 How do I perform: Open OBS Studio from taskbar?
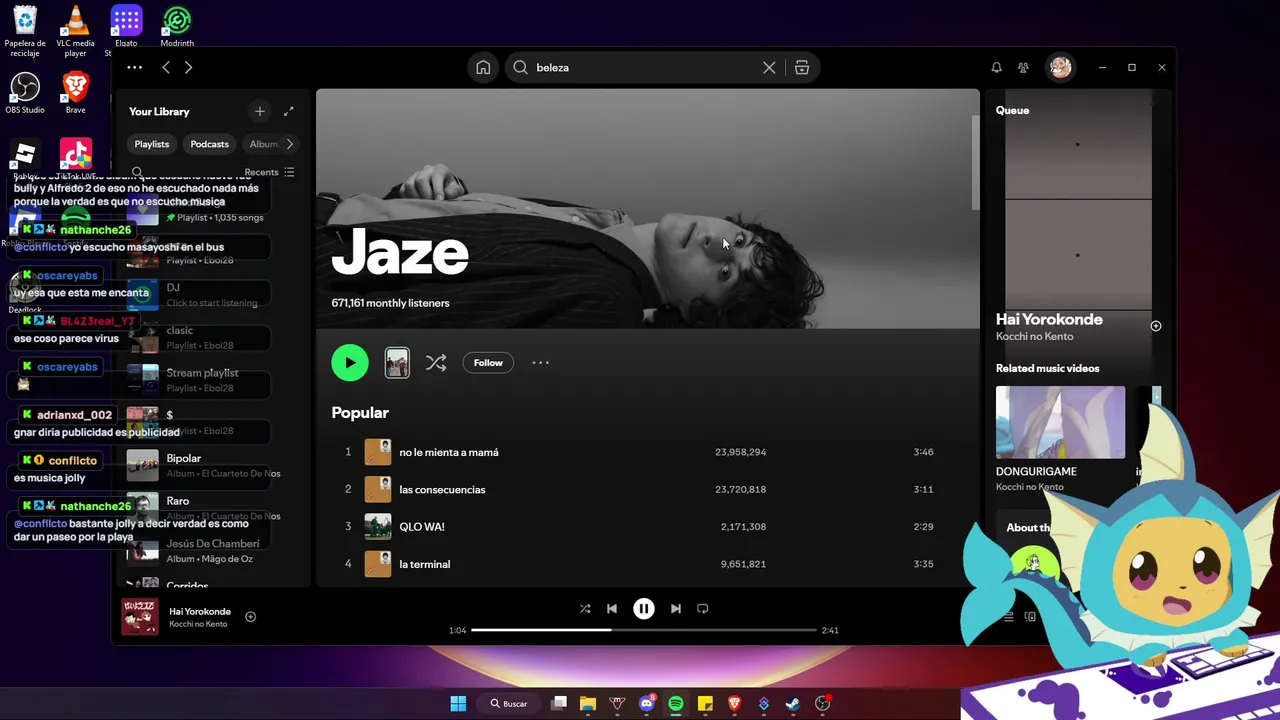click(823, 703)
